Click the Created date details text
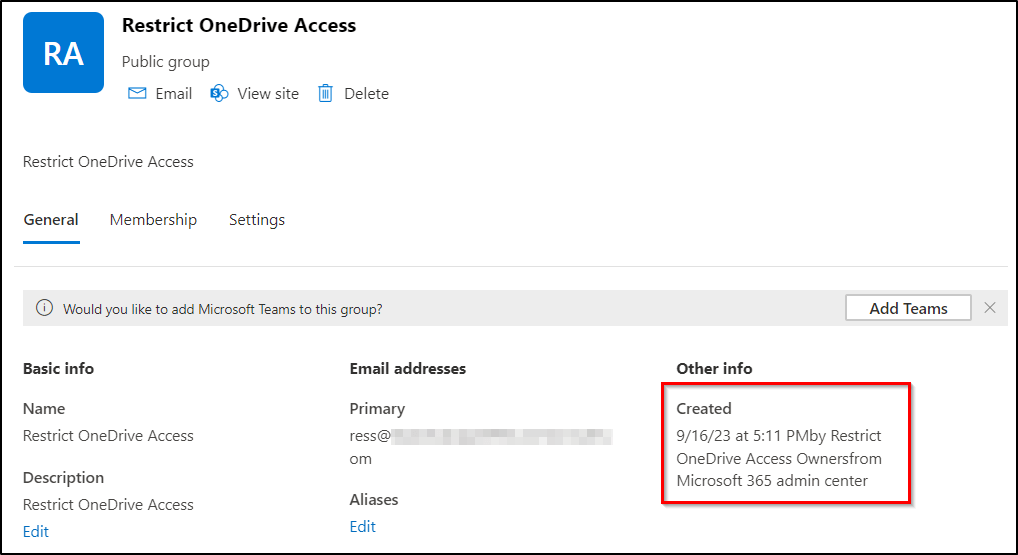The height and width of the screenshot is (555, 1018). 779,458
